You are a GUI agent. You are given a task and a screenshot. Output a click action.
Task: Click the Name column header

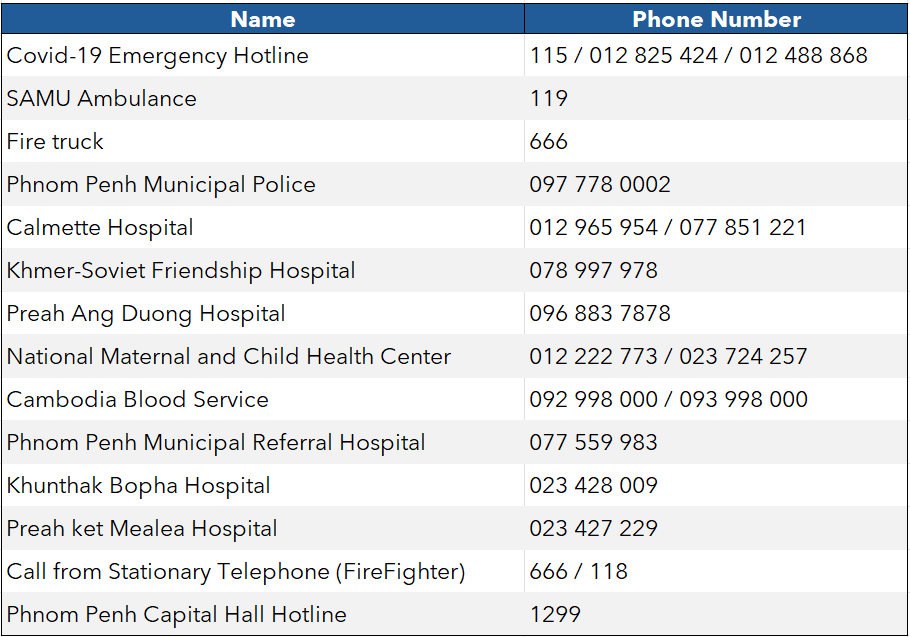pos(263,19)
